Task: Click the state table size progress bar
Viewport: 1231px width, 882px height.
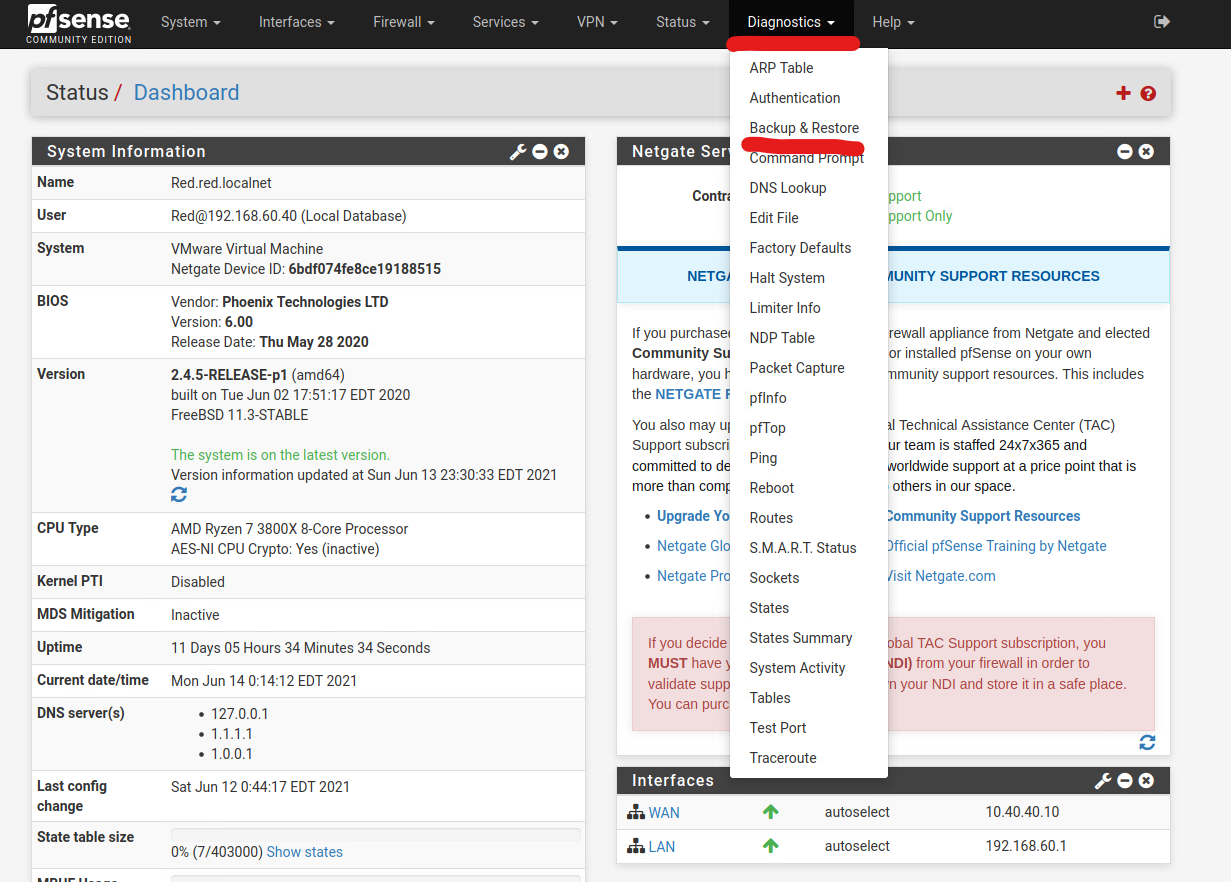Action: (x=376, y=834)
